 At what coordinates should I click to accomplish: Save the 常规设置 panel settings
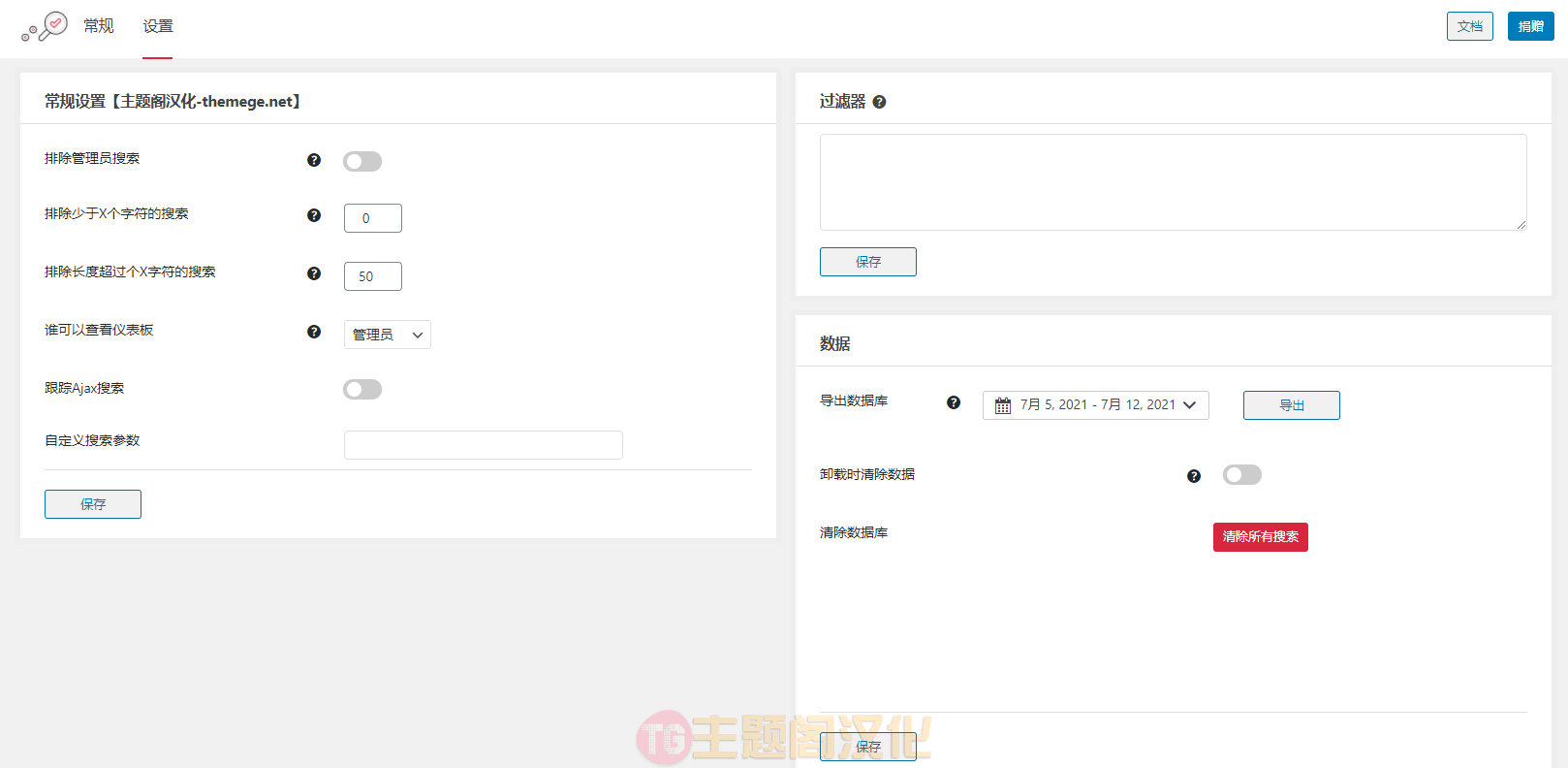tap(93, 504)
